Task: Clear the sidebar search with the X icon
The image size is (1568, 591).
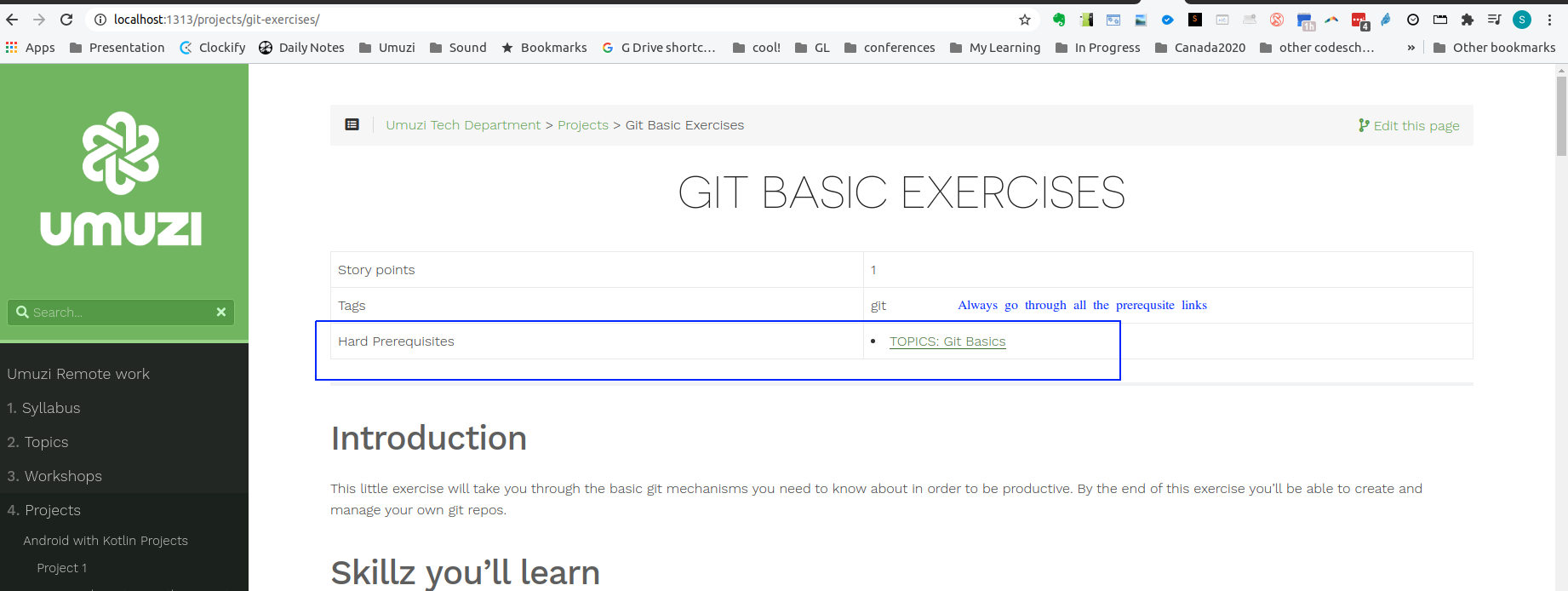Action: (x=221, y=313)
